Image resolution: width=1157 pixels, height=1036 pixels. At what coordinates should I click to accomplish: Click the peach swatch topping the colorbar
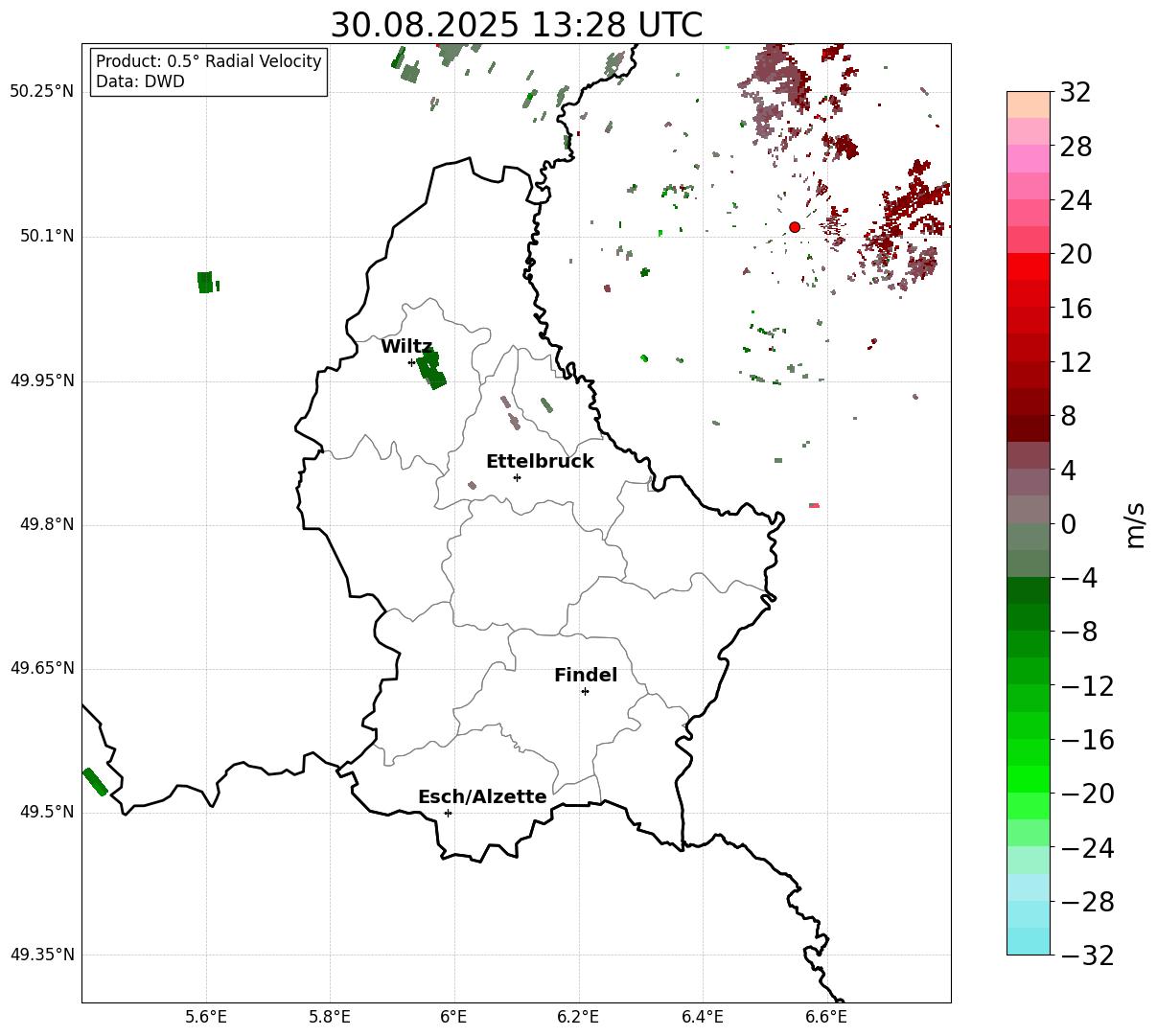click(x=1029, y=104)
